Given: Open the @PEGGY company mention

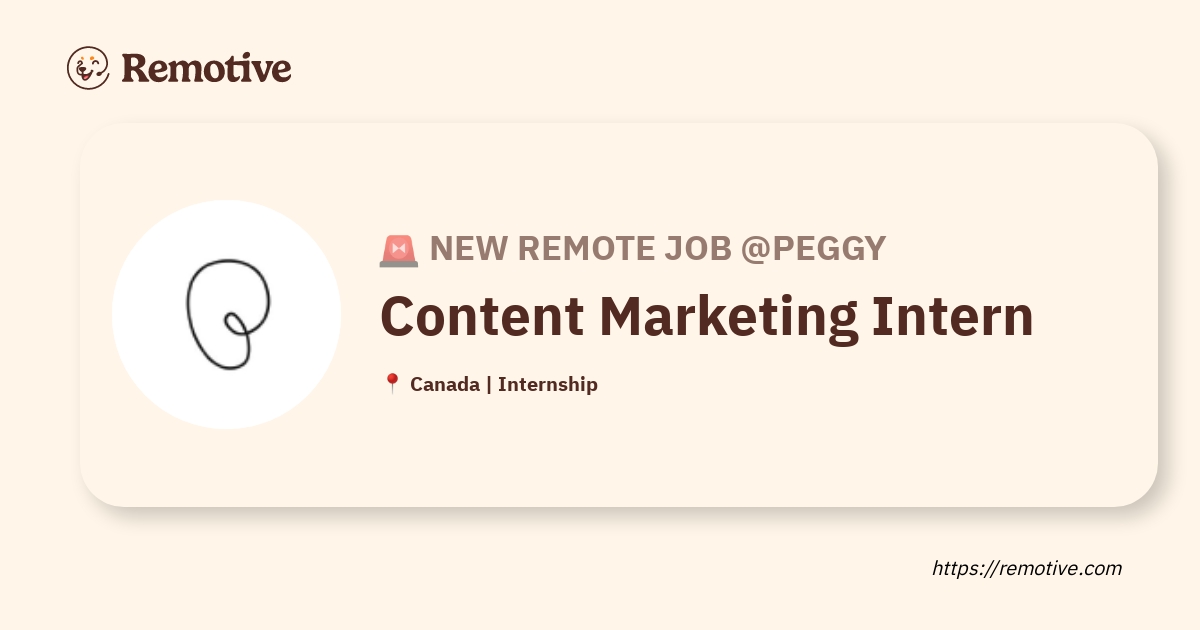Looking at the screenshot, I should (x=813, y=249).
